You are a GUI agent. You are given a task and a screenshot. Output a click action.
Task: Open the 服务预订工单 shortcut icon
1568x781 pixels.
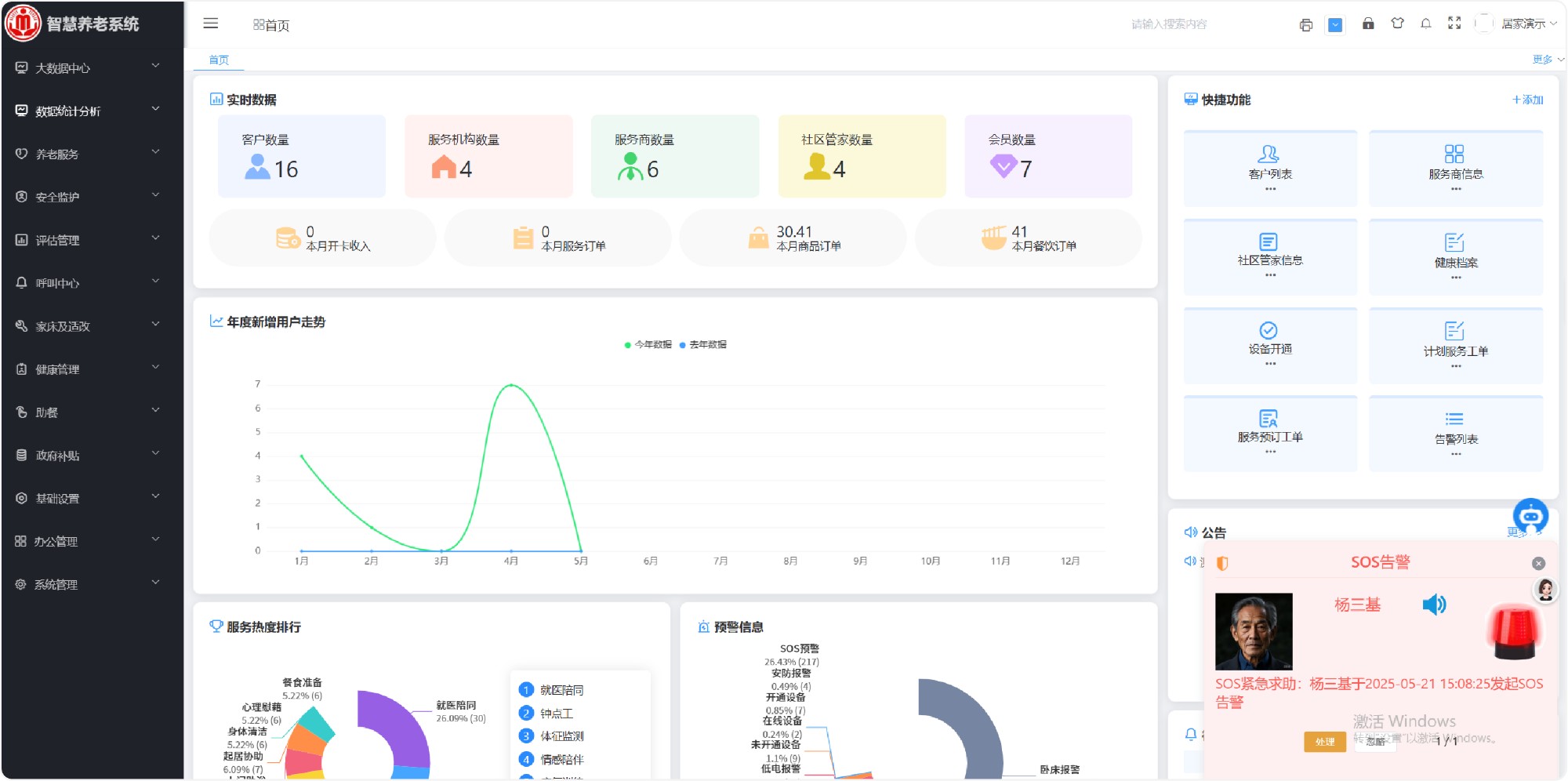pos(1269,419)
